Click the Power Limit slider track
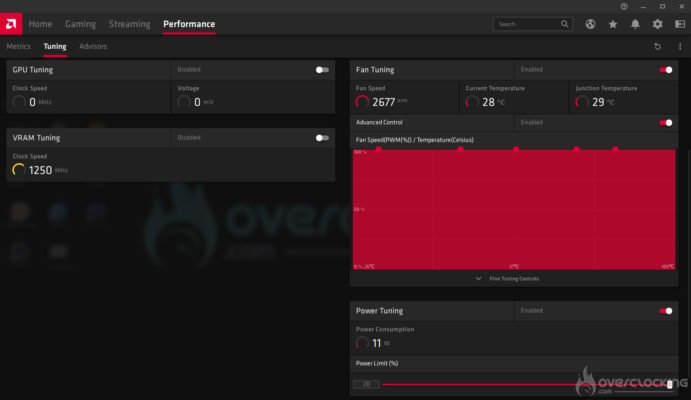 click(524, 384)
